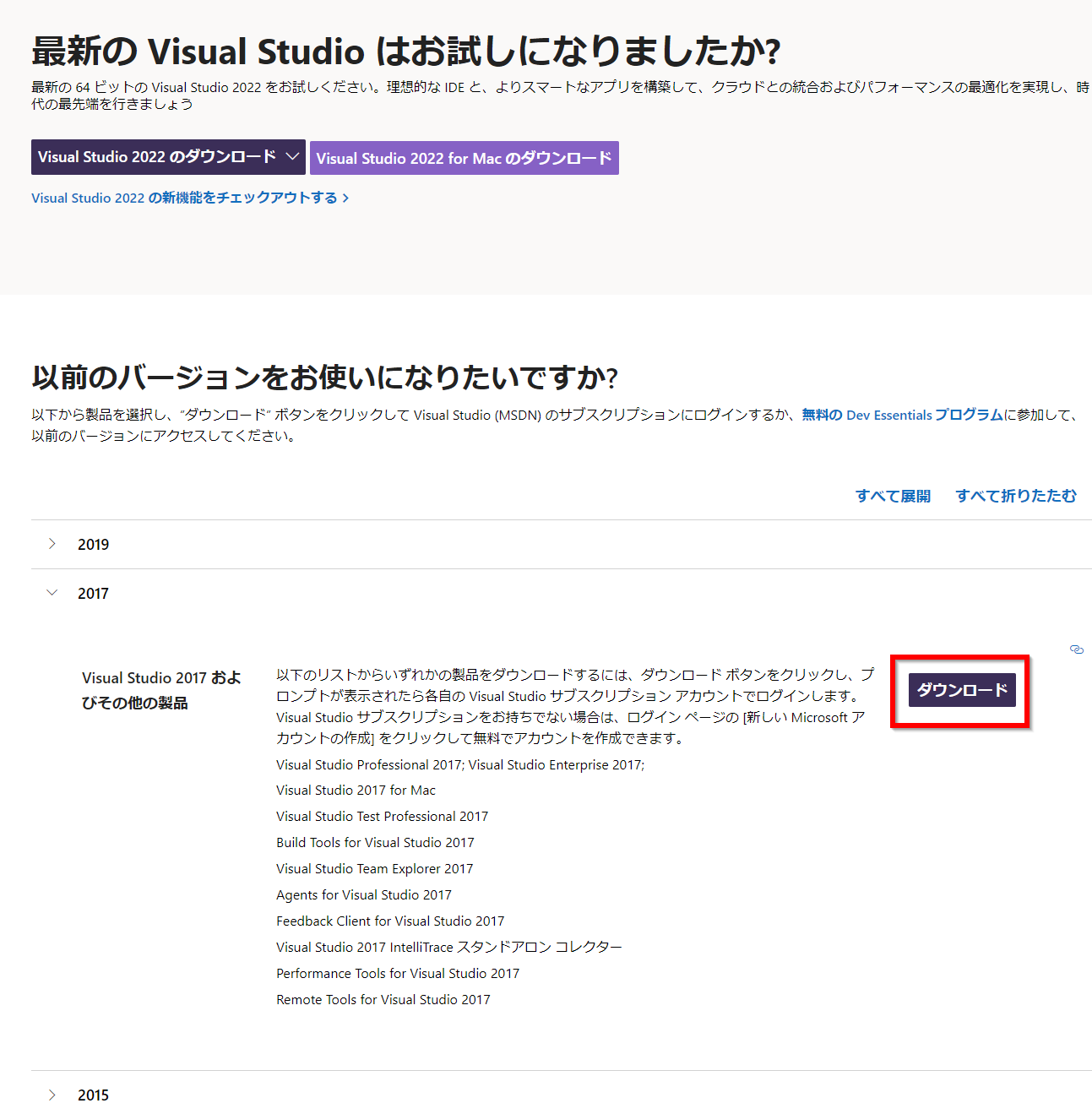Screen dimensions: 1092x1114
Task: Select Feedback Client for Visual Studio 2017 entry
Action: (x=390, y=921)
